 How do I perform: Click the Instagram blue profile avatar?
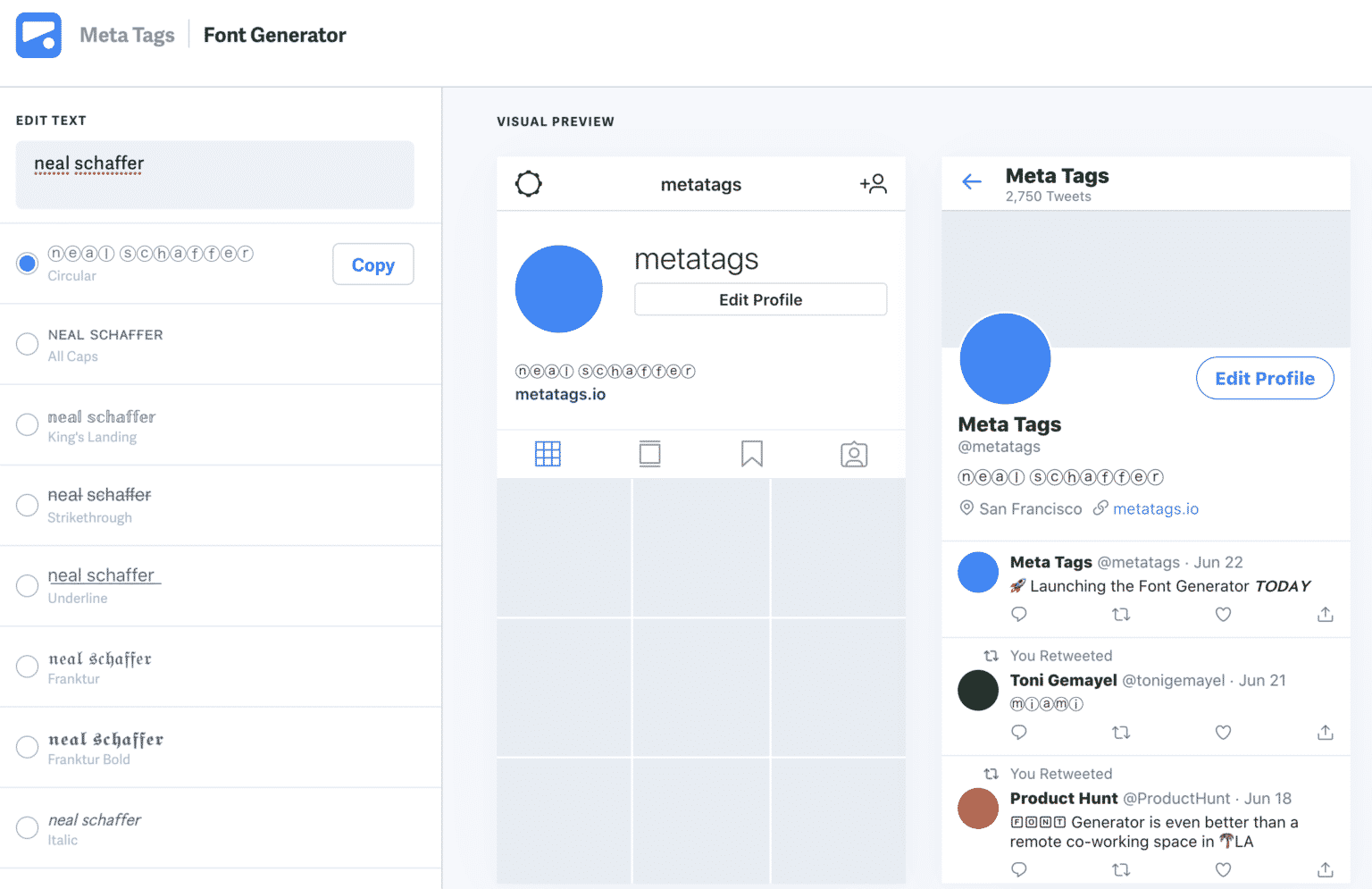(559, 289)
